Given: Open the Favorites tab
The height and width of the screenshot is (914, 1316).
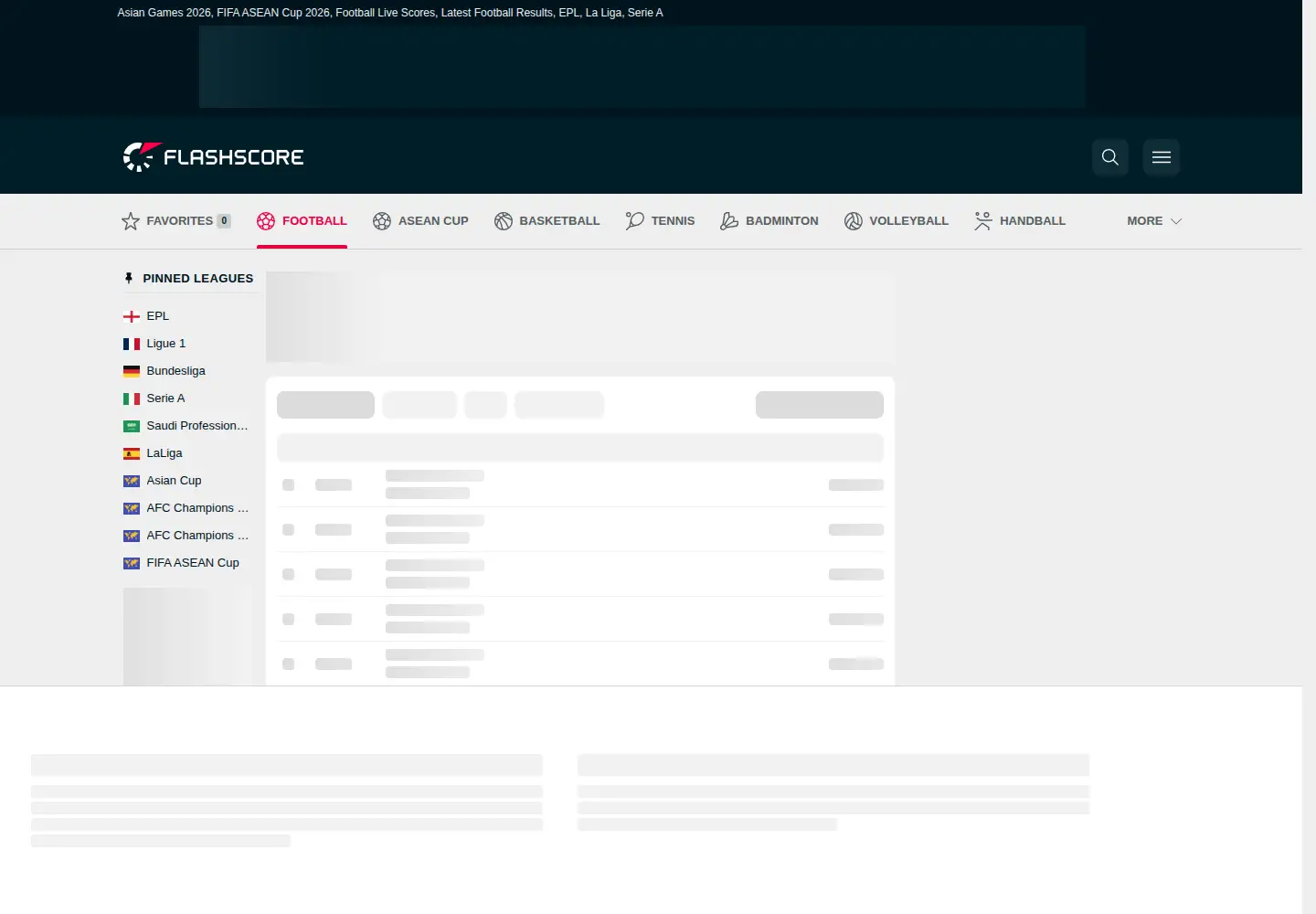Looking at the screenshot, I should (x=176, y=221).
